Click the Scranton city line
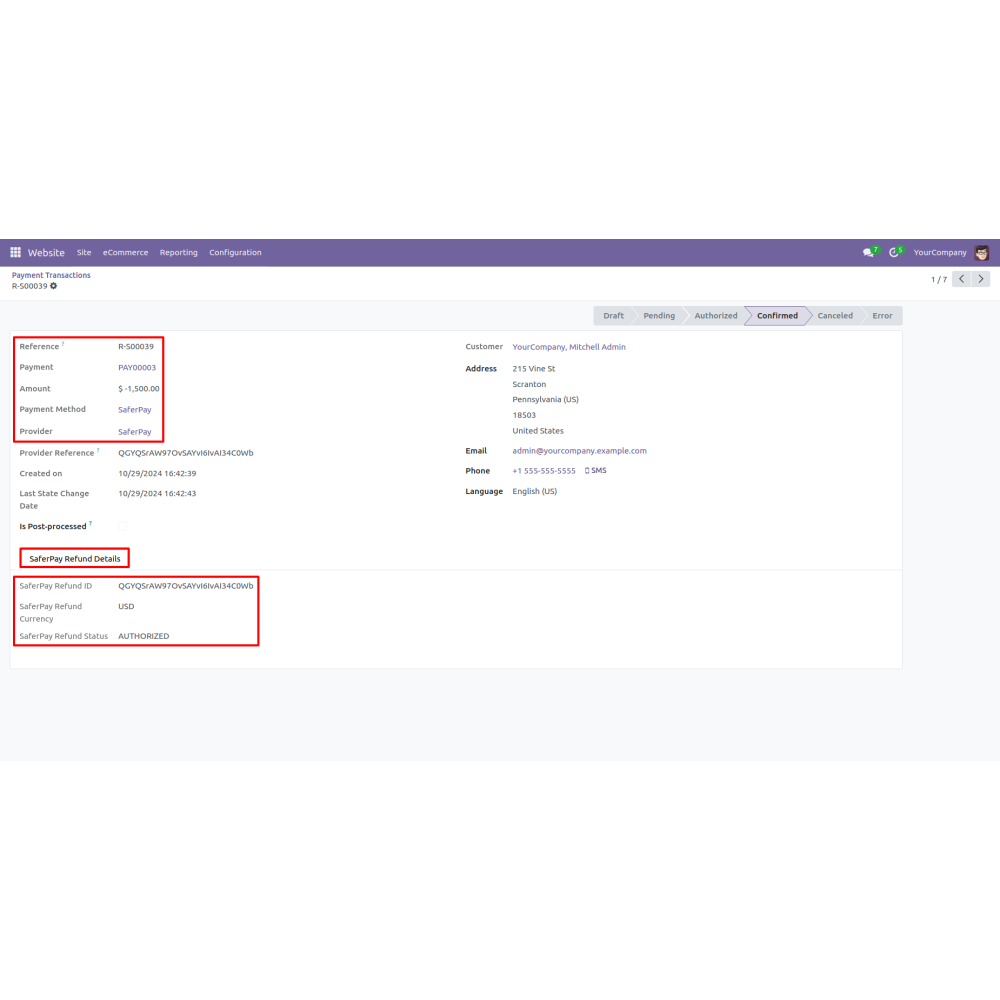 click(x=529, y=385)
